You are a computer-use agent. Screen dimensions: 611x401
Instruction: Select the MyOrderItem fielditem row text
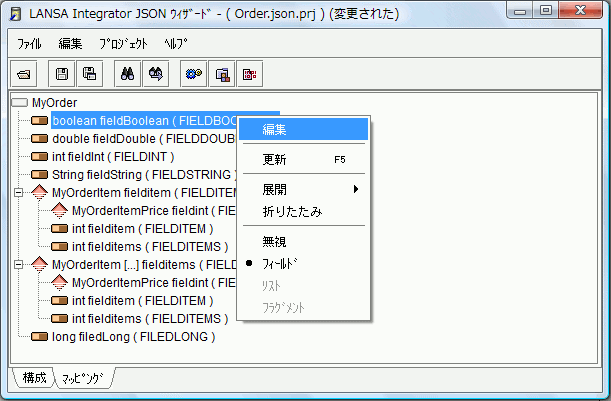point(144,193)
